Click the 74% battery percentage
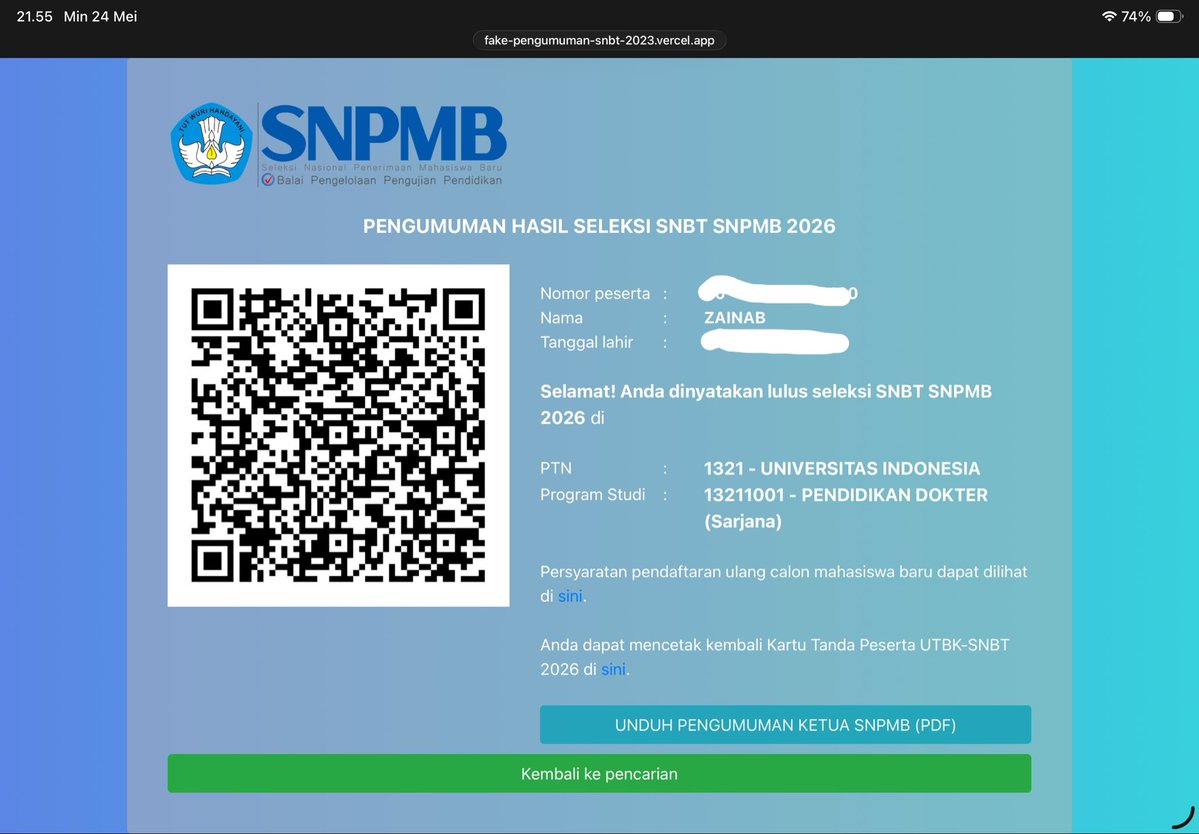The height and width of the screenshot is (834, 1199). [1136, 16]
